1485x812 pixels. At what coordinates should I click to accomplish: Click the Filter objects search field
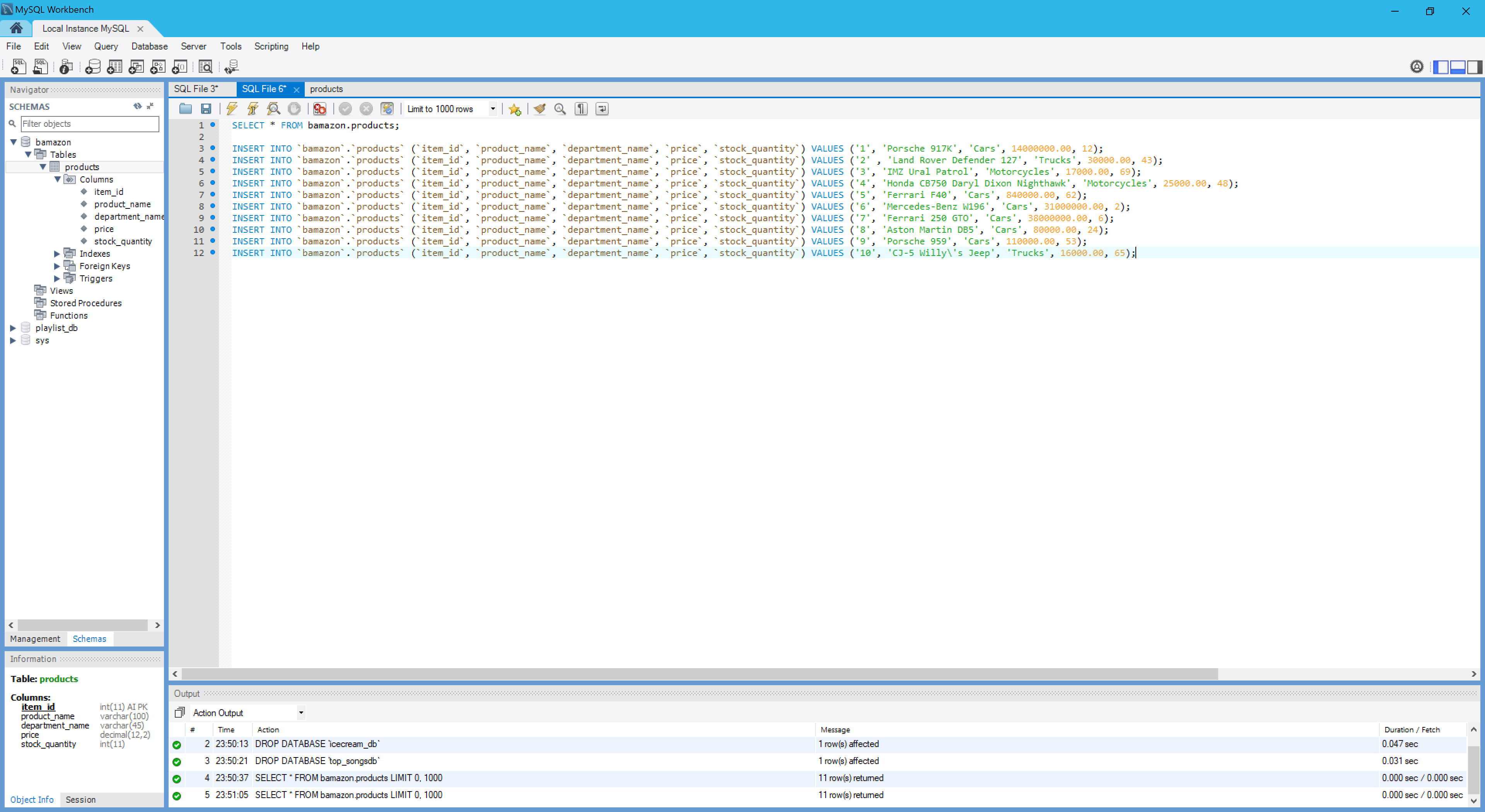click(x=89, y=123)
